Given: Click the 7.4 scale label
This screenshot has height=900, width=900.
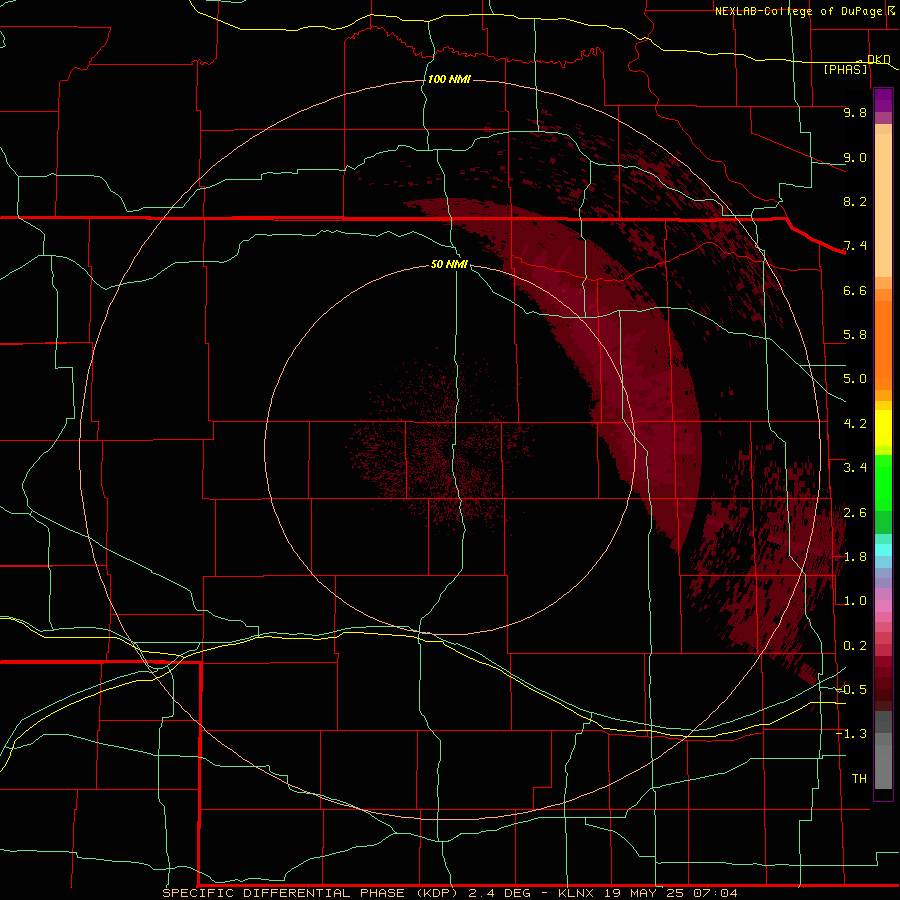Looking at the screenshot, I should tap(855, 246).
